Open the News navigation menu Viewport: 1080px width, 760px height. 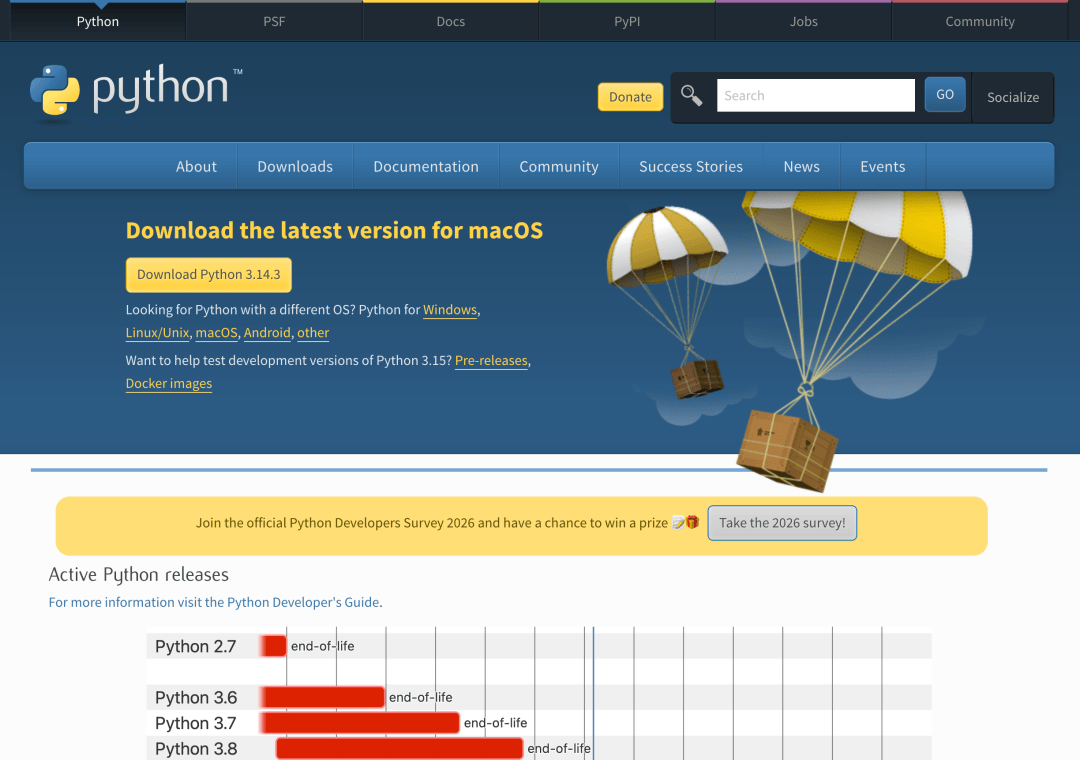tap(801, 166)
